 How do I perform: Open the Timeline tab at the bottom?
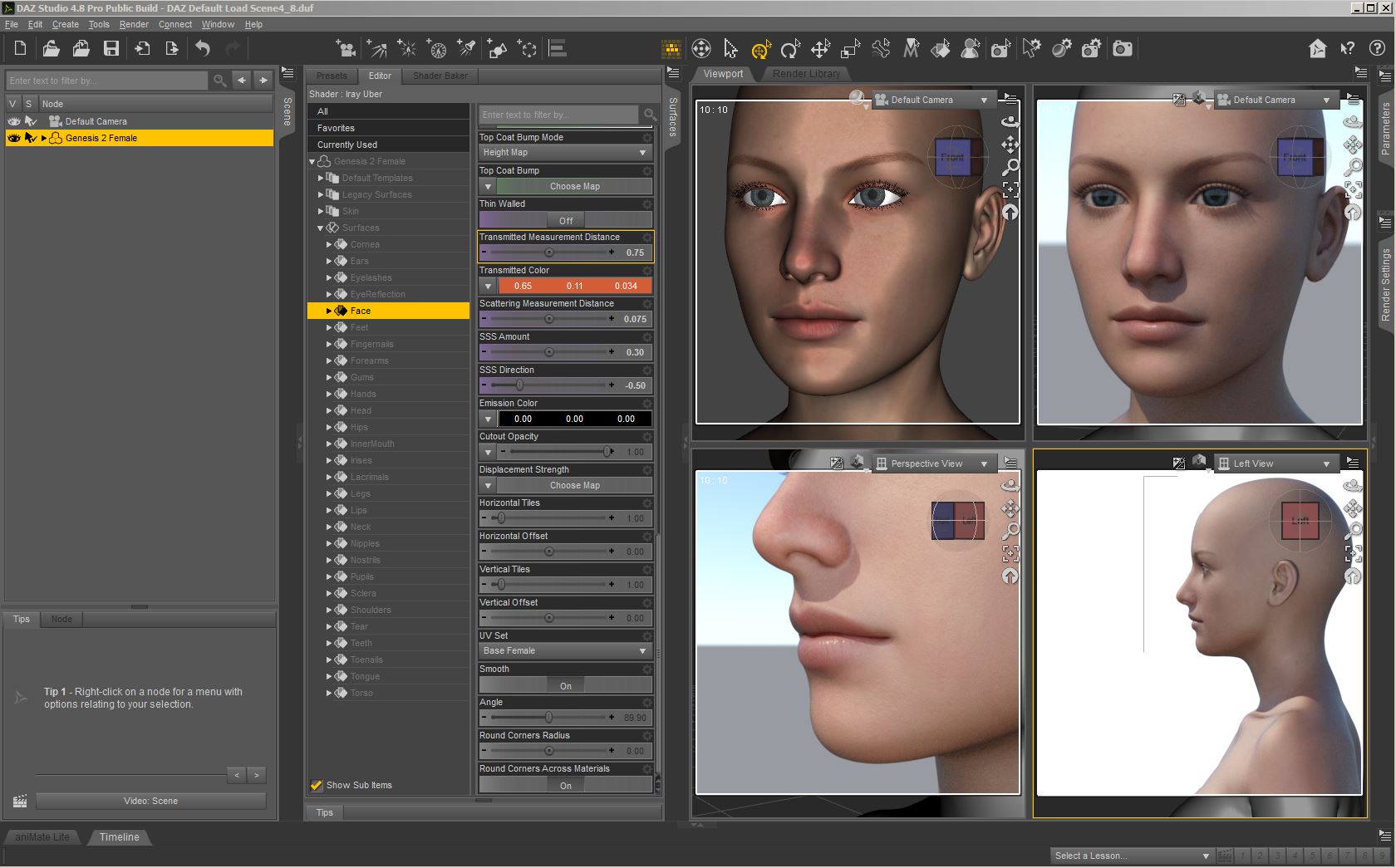[119, 837]
